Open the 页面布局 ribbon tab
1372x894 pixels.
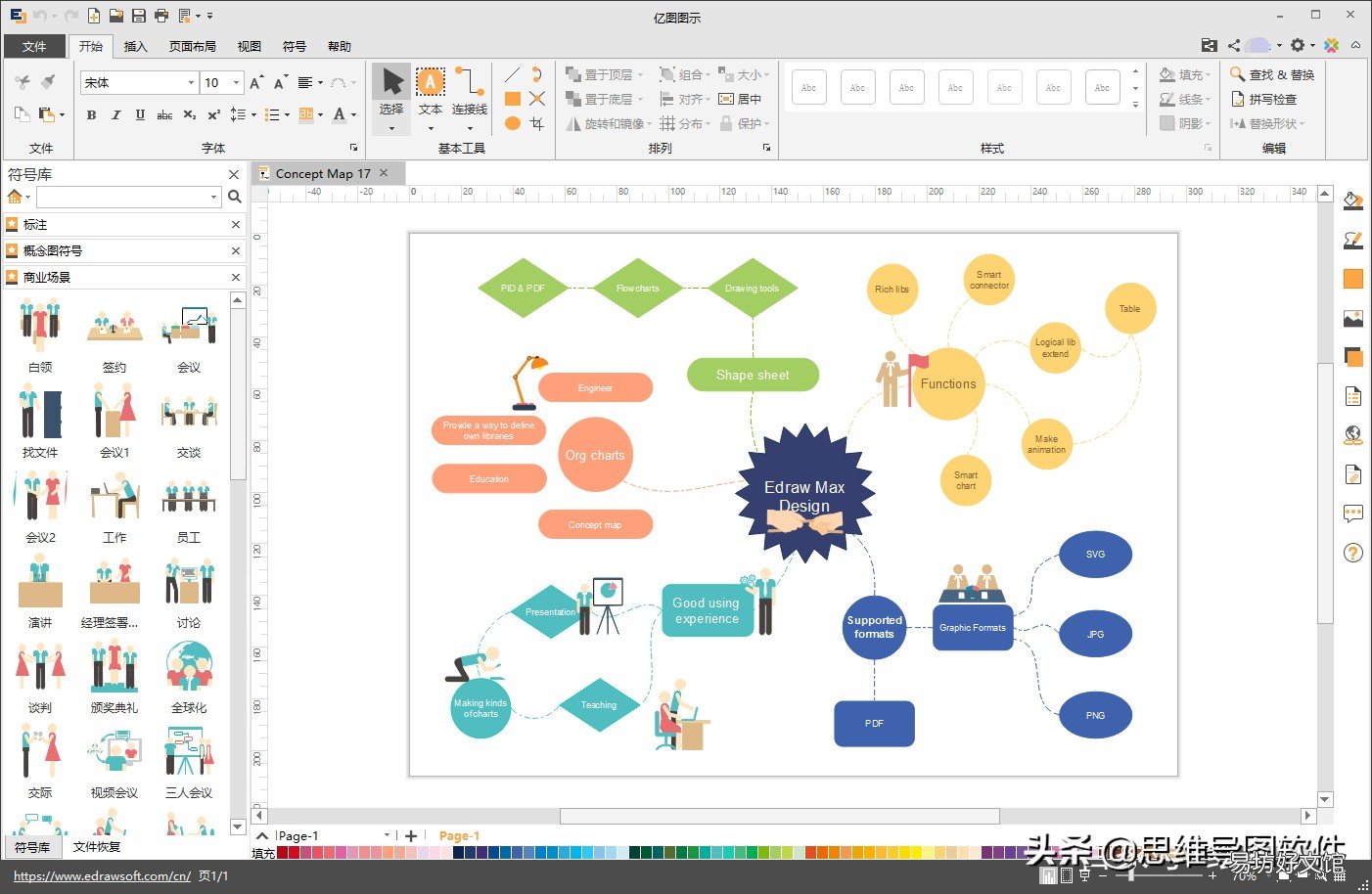click(x=192, y=46)
